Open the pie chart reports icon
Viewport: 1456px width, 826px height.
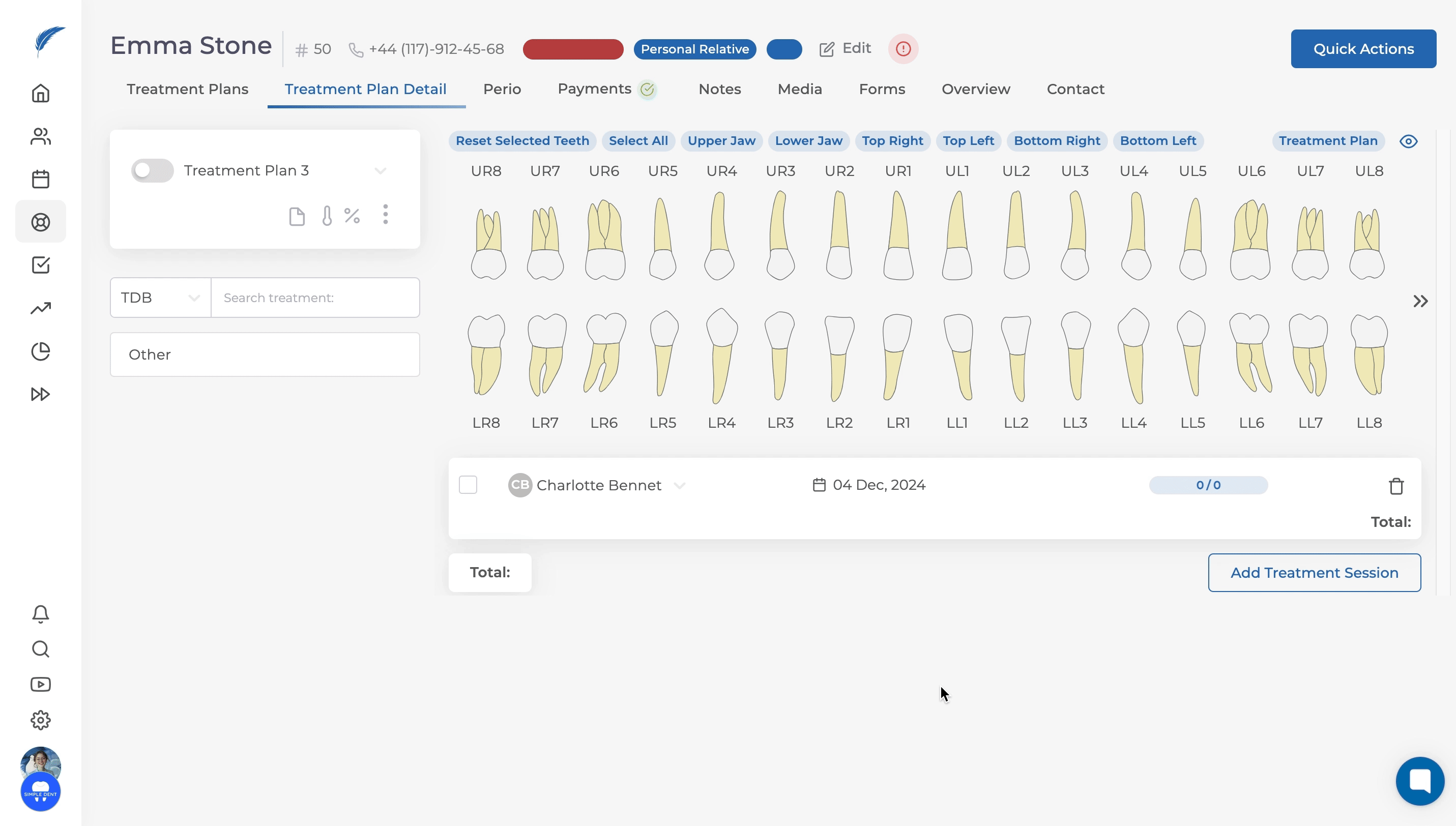[40, 351]
